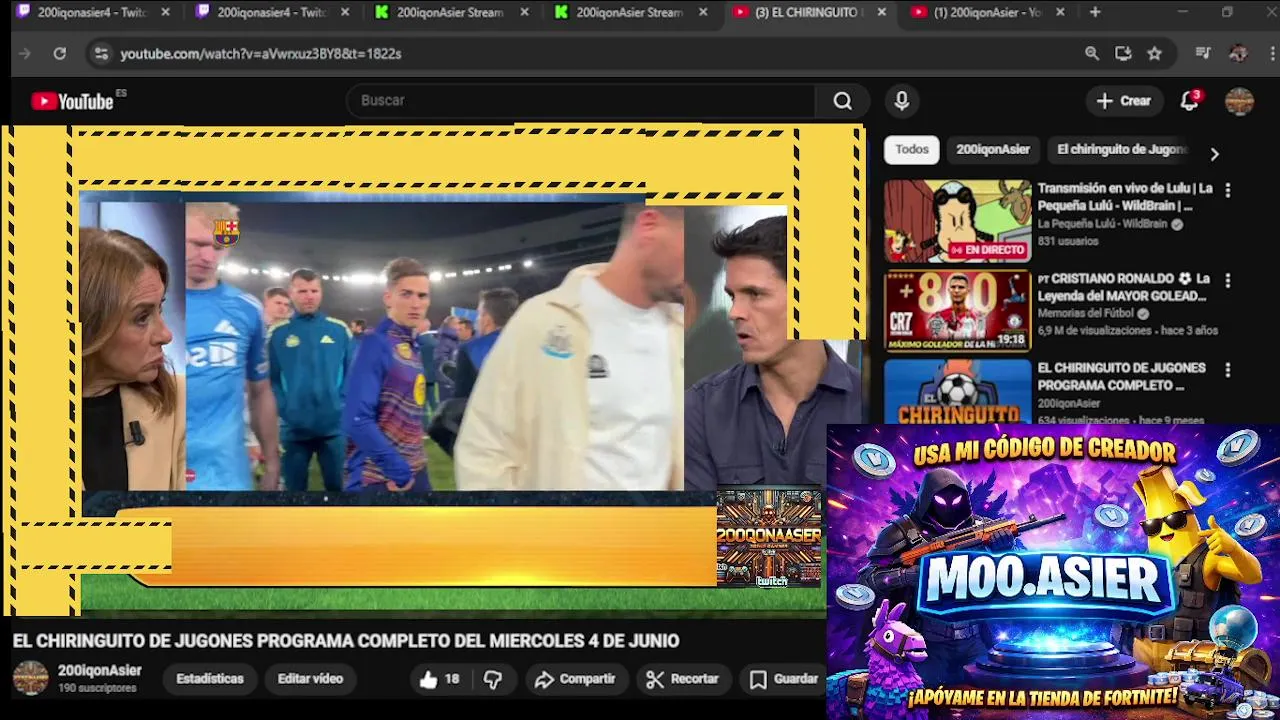Open options menu for El Chiringuito suggestion

1228,370
